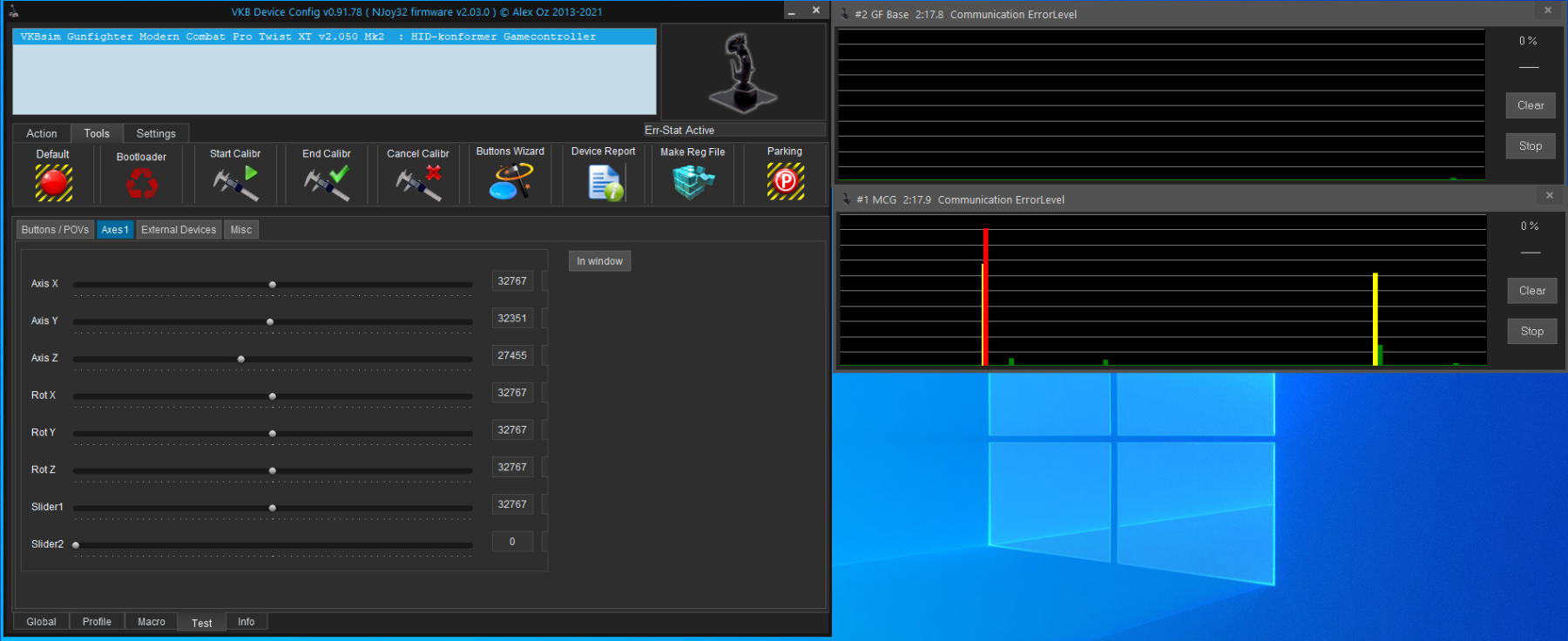The height and width of the screenshot is (641, 1568).
Task: Click the Rot X slider handle
Action: click(x=273, y=396)
